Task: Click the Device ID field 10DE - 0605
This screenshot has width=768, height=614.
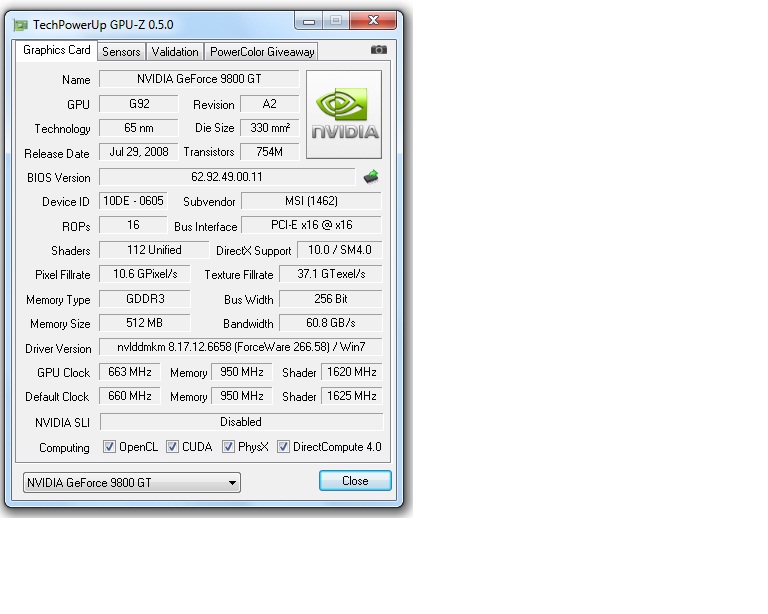Action: tap(133, 201)
